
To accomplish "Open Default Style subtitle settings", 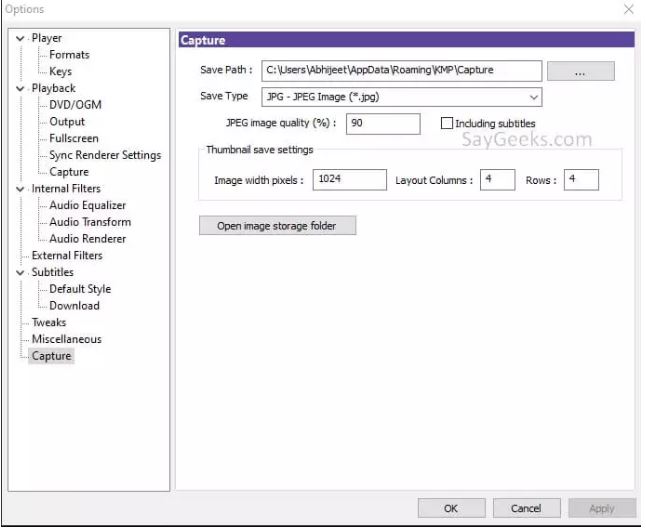I will coord(80,289).
